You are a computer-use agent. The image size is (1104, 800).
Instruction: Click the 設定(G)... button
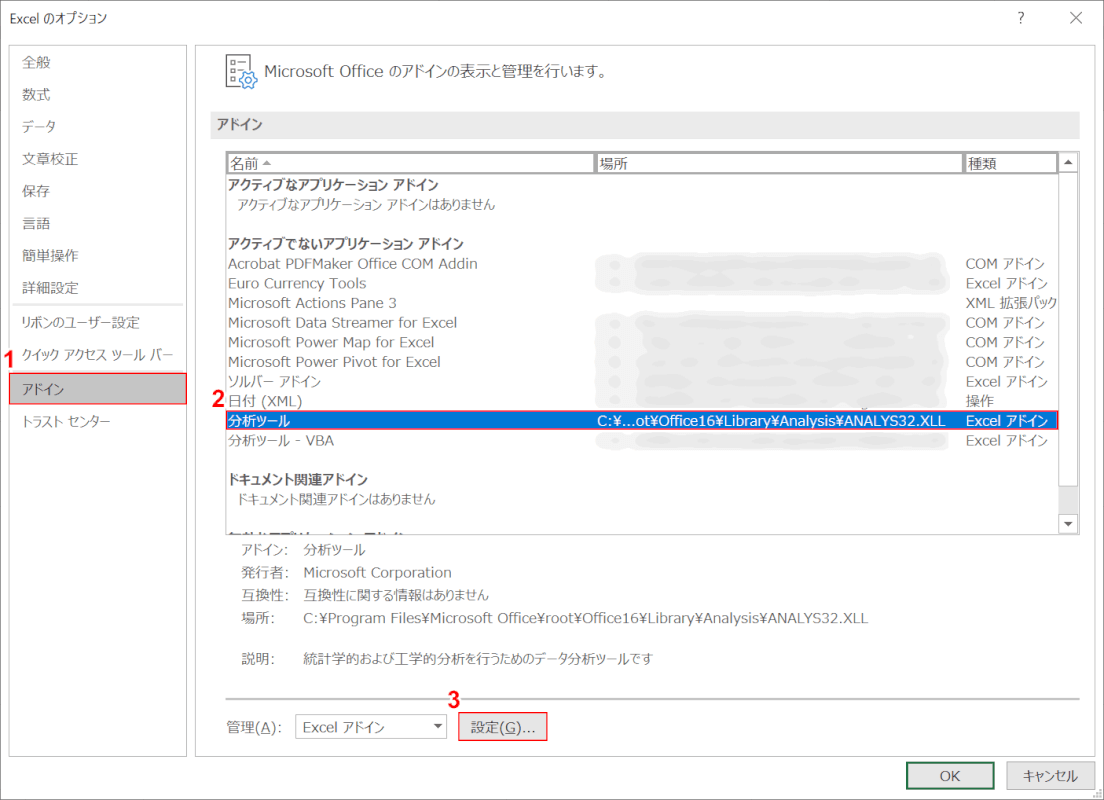[502, 727]
